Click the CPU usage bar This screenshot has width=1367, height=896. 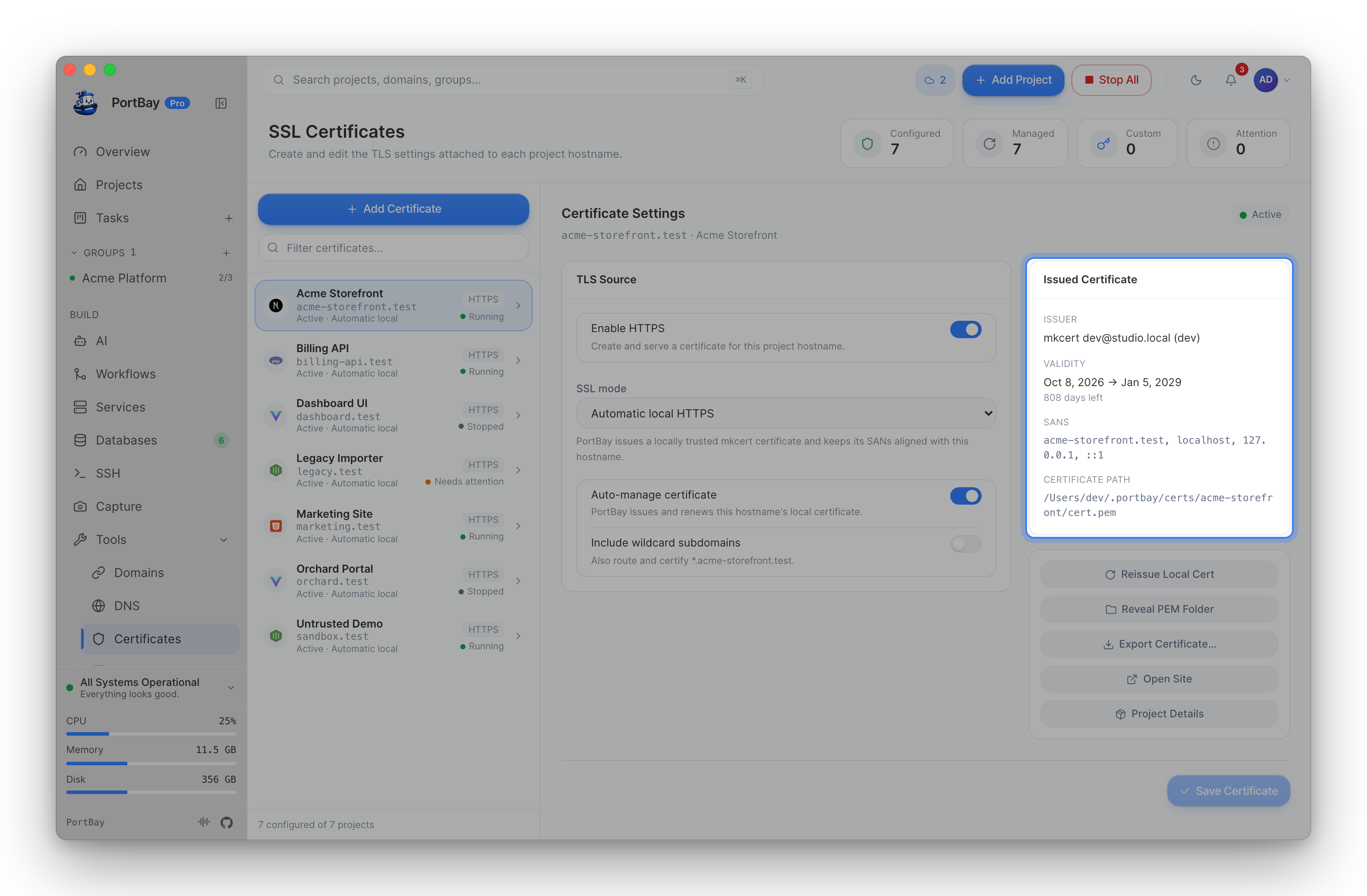pos(151,734)
